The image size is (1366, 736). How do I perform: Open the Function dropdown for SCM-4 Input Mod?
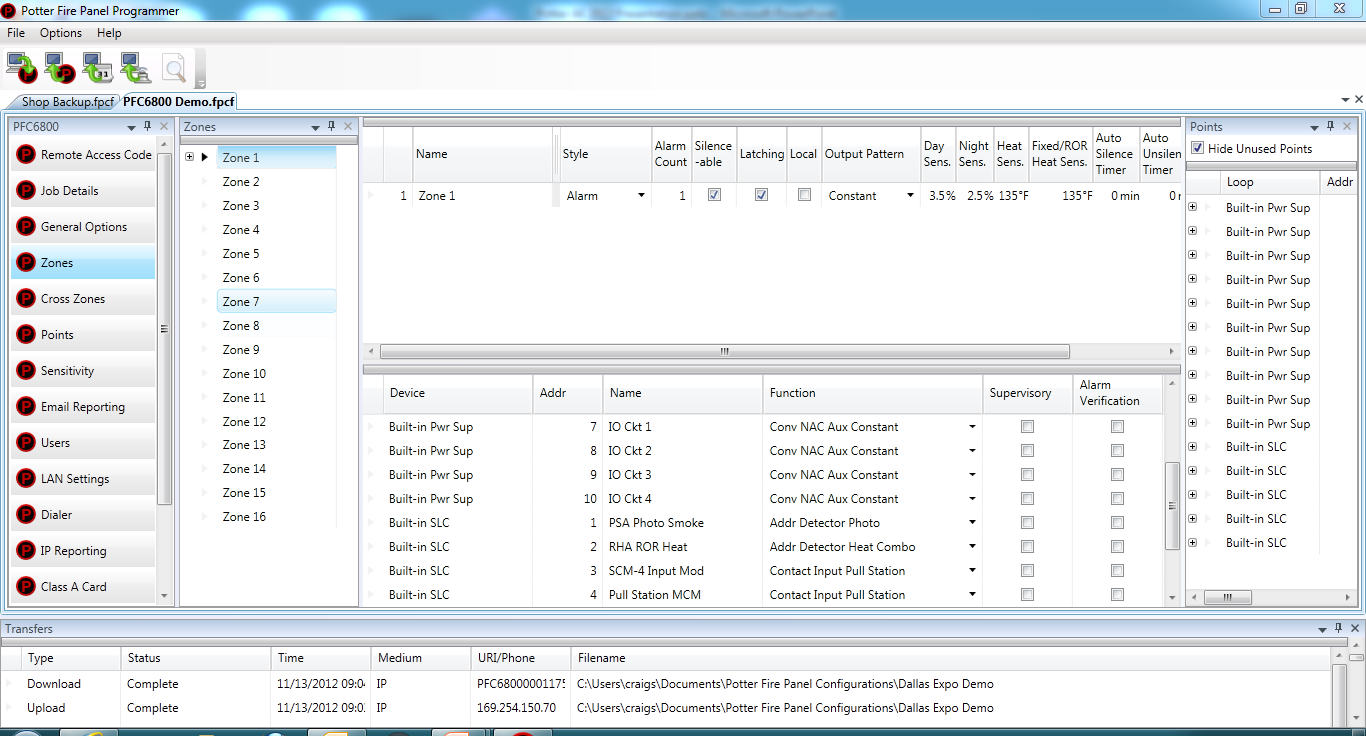(972, 571)
